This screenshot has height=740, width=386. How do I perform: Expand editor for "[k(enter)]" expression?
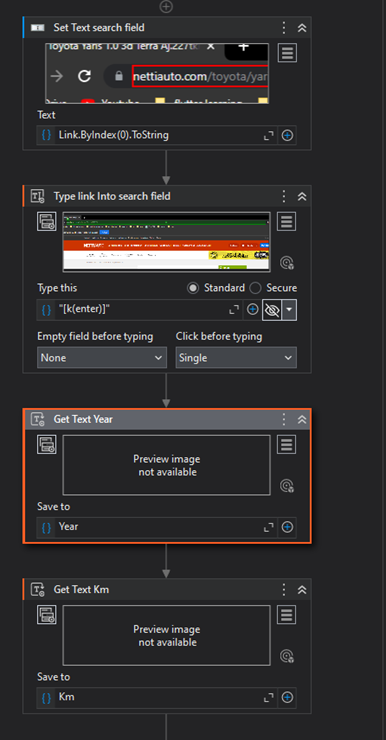point(234,310)
